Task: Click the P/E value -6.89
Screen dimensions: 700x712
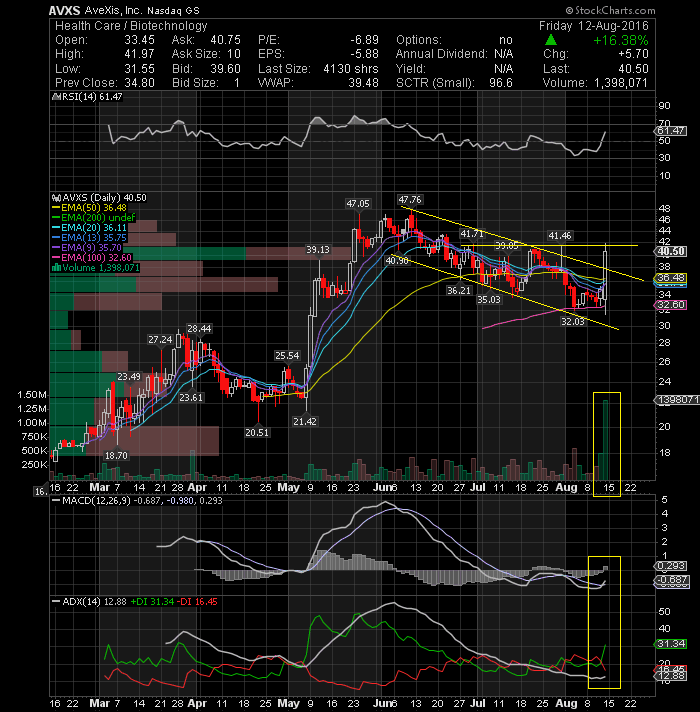Action: point(364,40)
